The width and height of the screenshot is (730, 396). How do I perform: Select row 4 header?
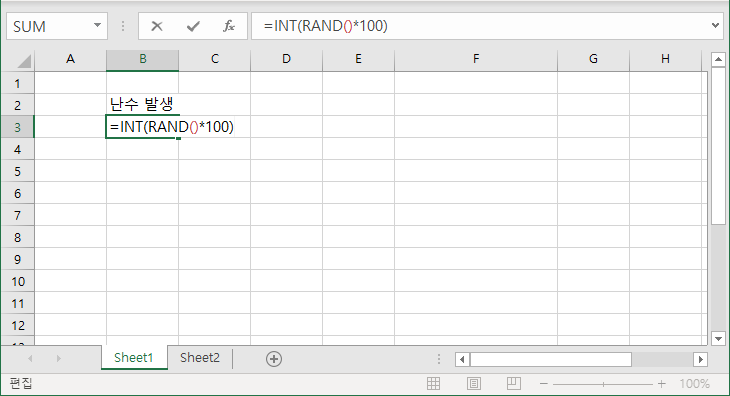click(x=18, y=149)
